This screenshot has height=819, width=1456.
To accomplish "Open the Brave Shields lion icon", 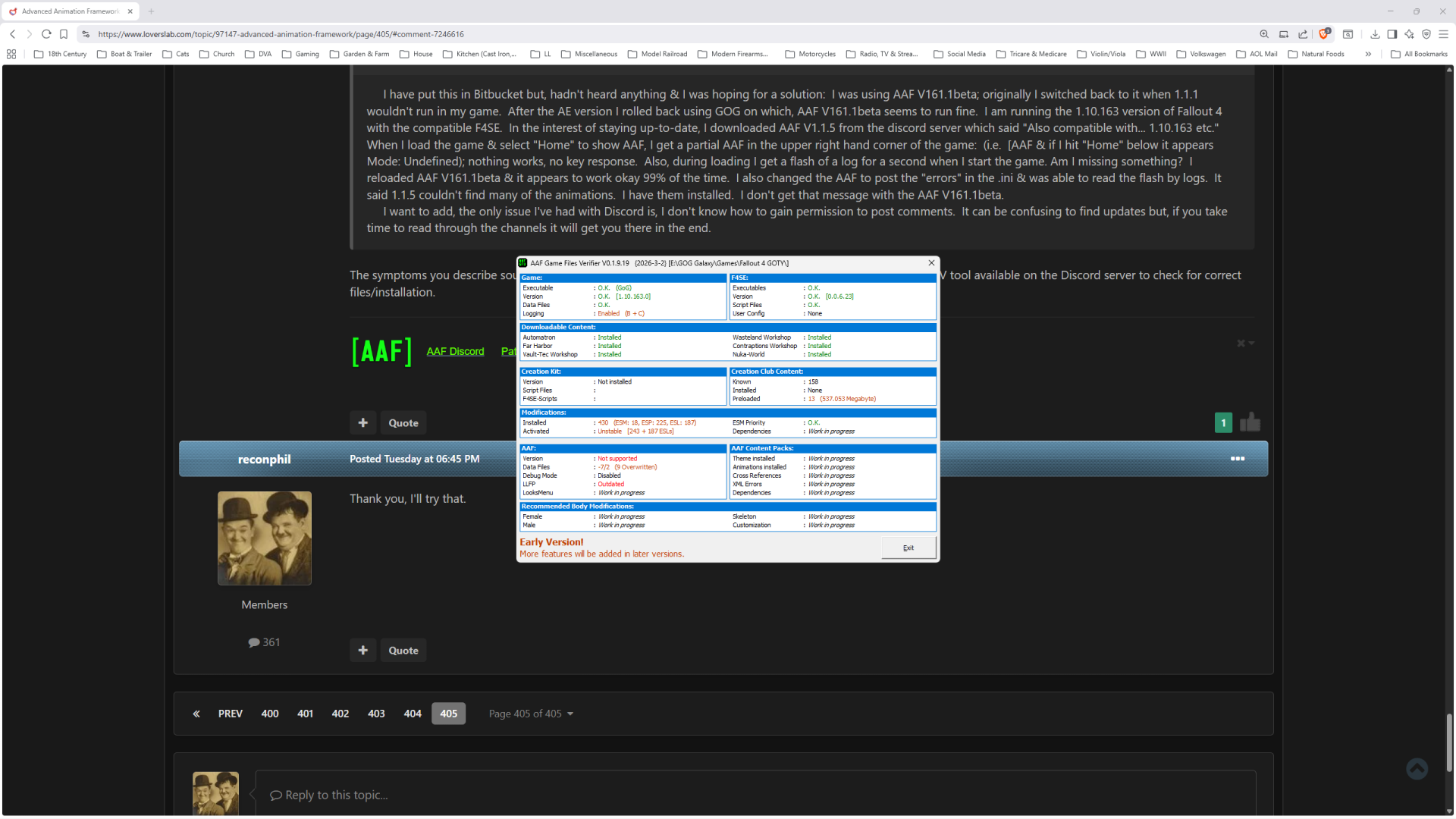I will (x=1324, y=34).
